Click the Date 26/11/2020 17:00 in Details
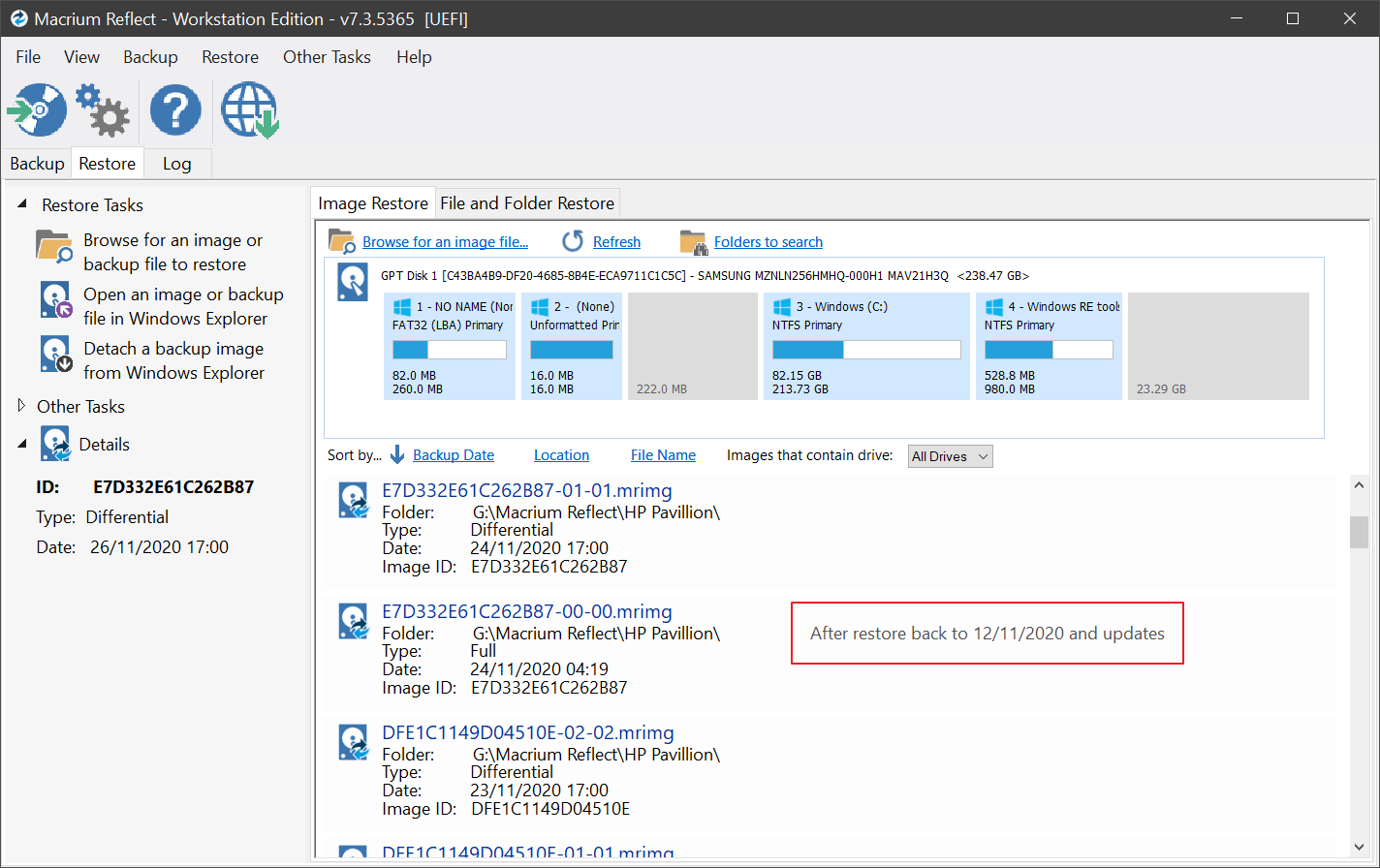The width and height of the screenshot is (1380, 868). [x=158, y=547]
